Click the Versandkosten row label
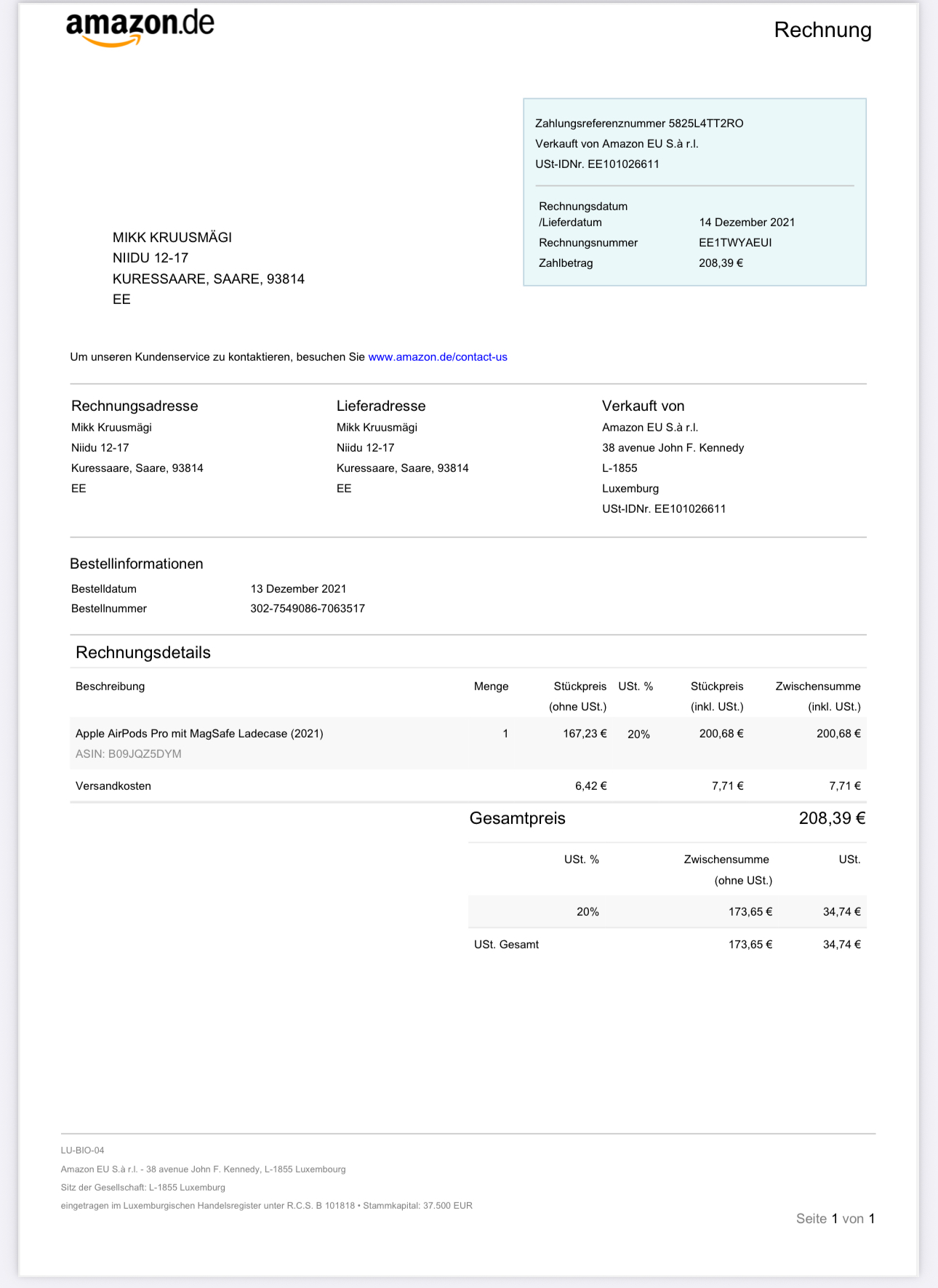The width and height of the screenshot is (938, 1288). click(113, 786)
